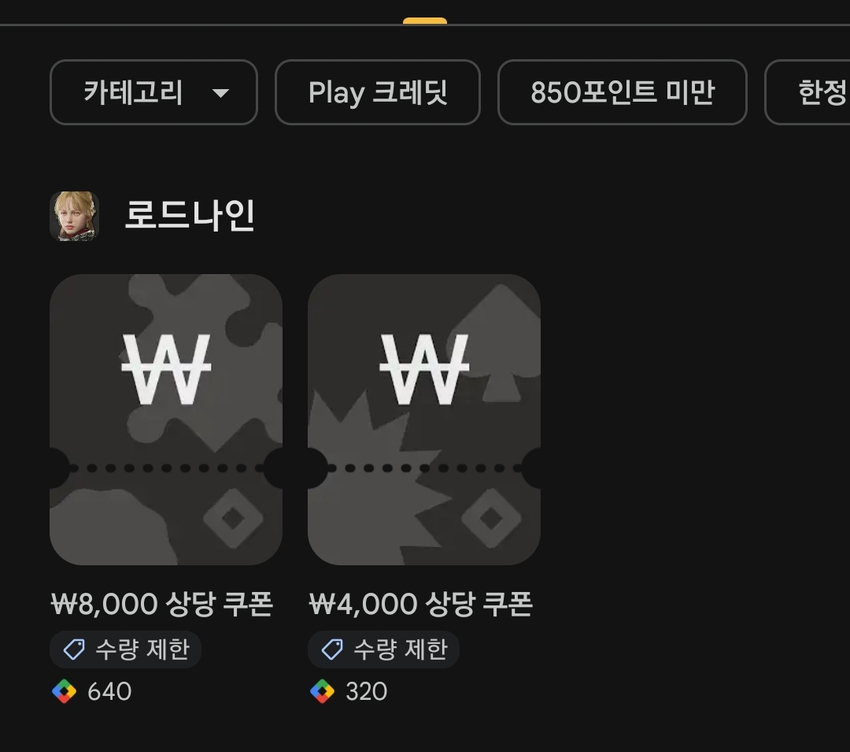Click the won symbol on ₩4,000 coupon

[424, 369]
